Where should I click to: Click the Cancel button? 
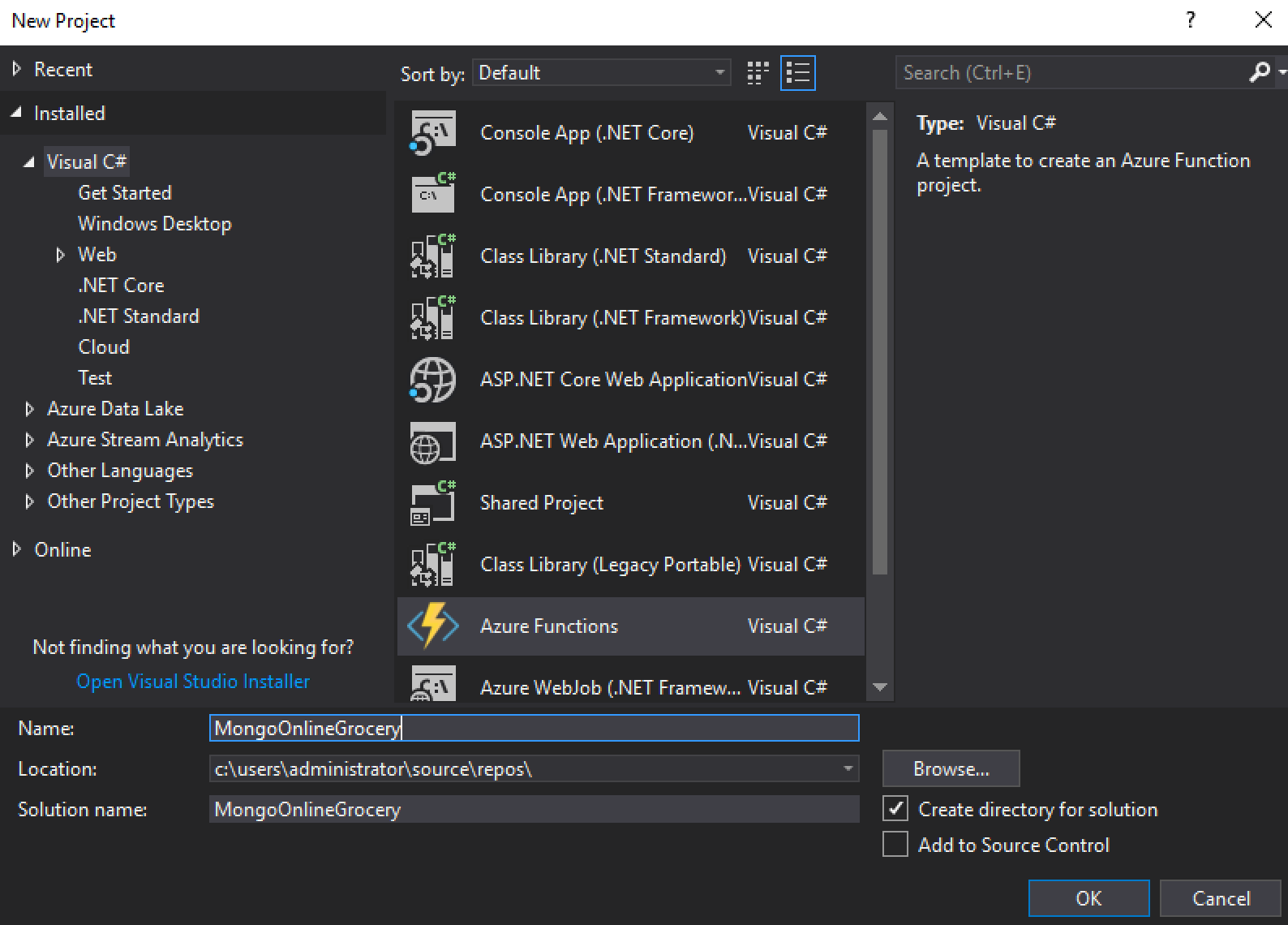pyautogui.click(x=1221, y=898)
